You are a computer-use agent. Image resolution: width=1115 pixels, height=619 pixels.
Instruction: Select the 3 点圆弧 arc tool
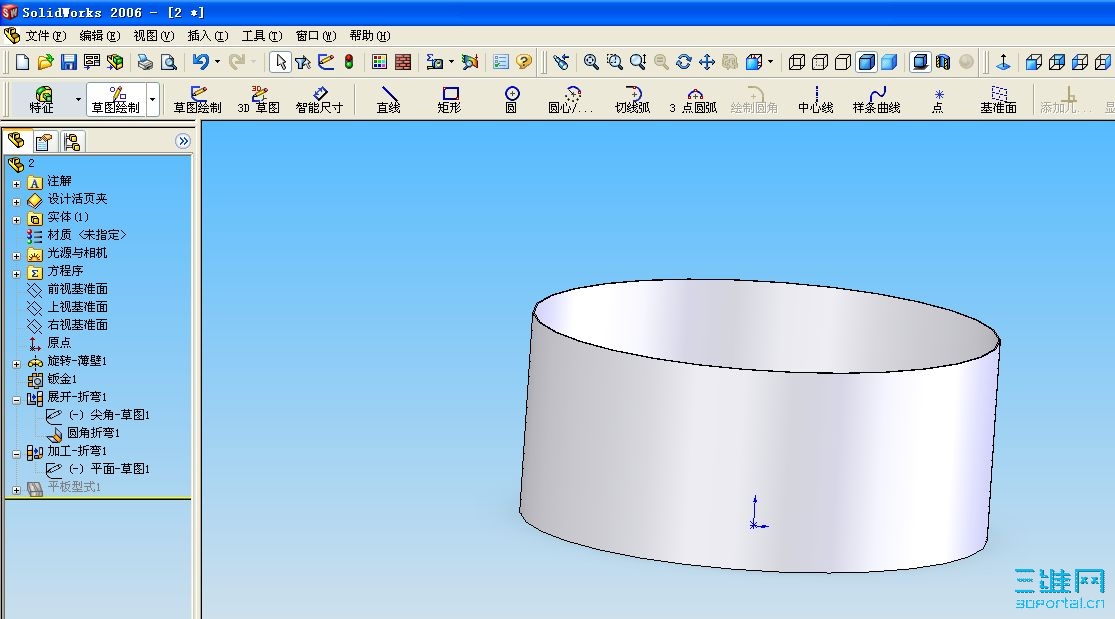693,100
